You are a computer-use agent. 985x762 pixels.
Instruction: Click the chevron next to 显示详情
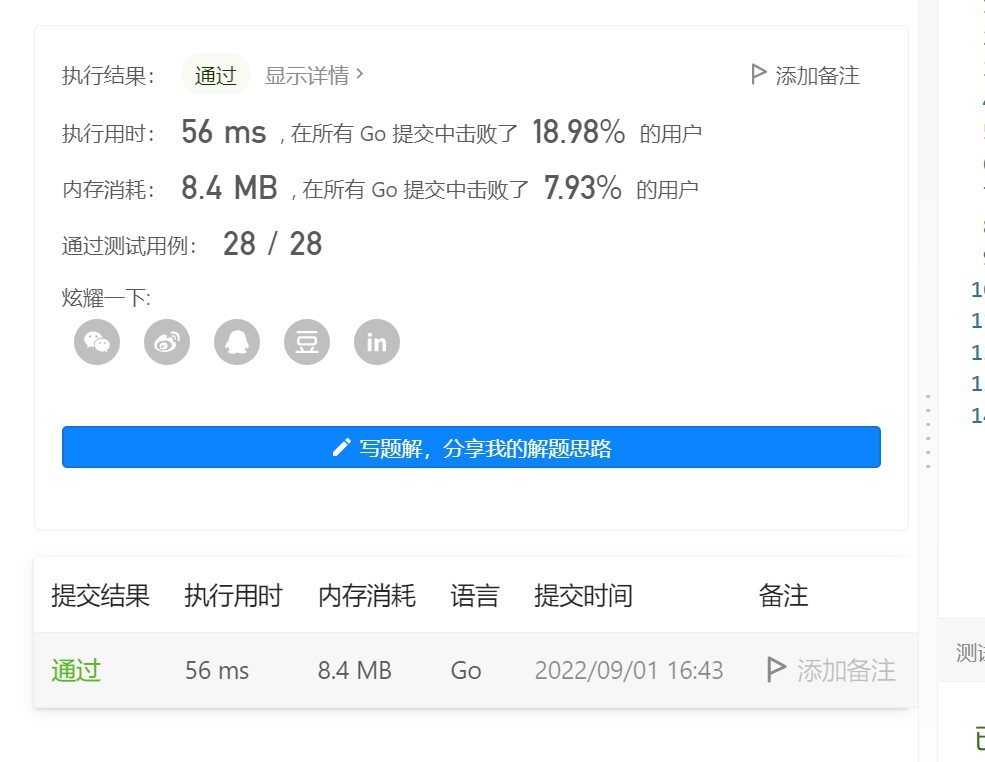[359, 73]
